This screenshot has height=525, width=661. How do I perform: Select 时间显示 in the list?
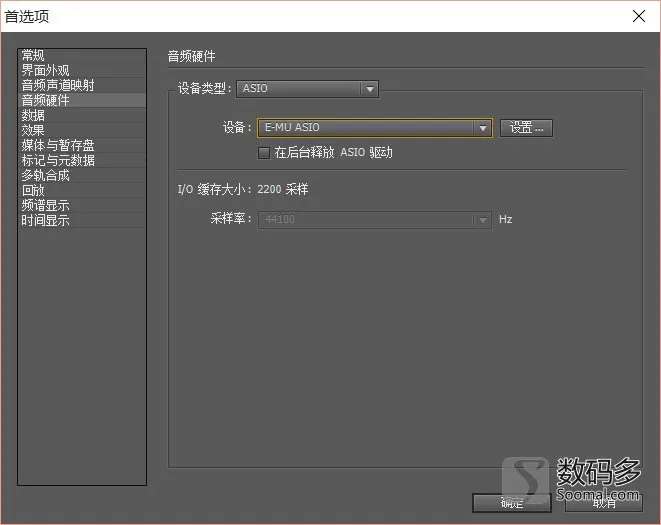coord(82,220)
